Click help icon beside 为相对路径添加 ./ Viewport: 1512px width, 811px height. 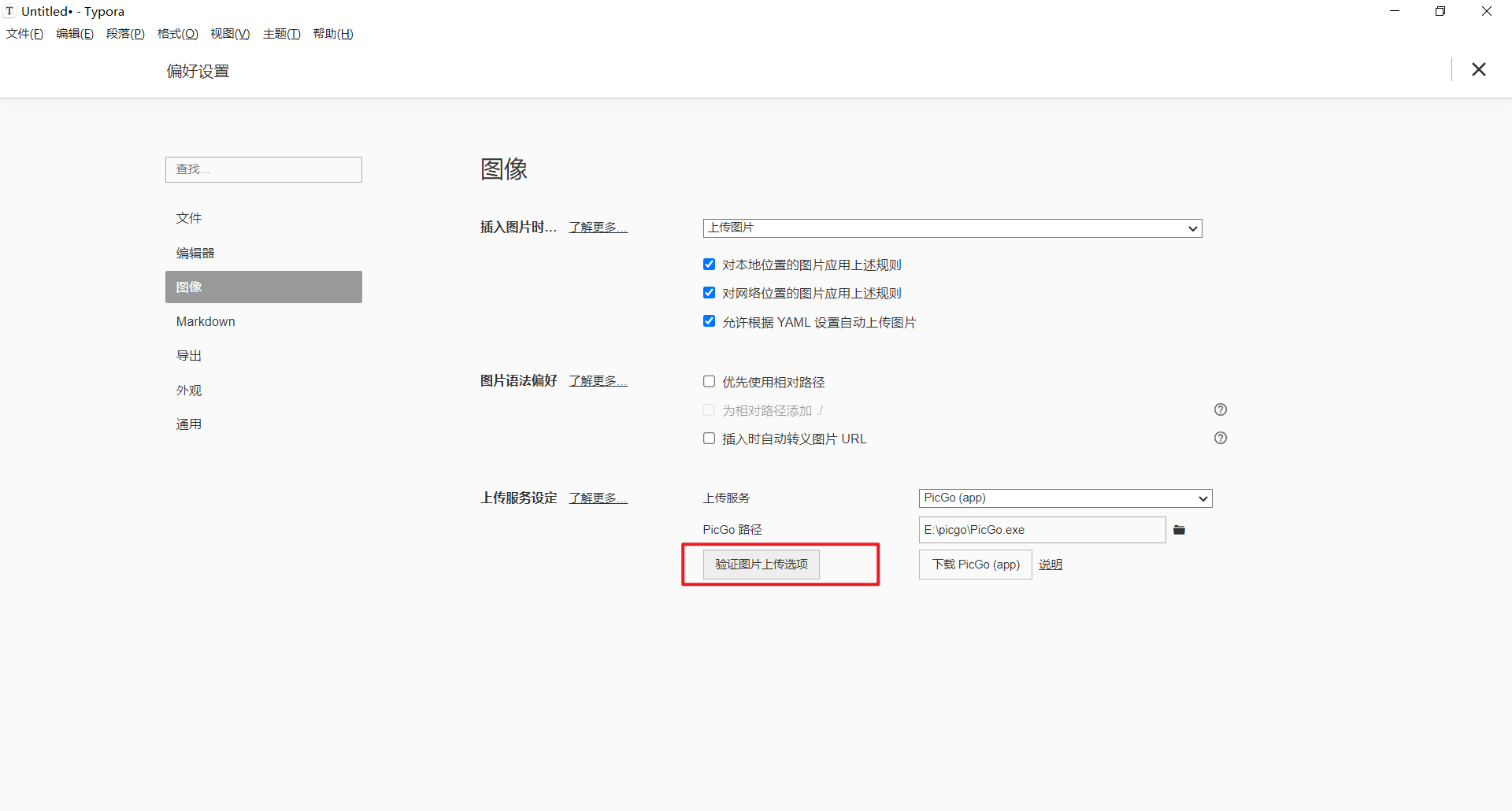point(1221,409)
